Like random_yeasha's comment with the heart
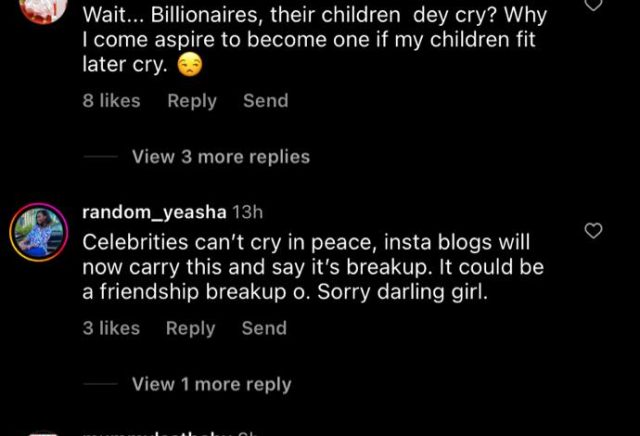640x436 pixels. point(593,231)
